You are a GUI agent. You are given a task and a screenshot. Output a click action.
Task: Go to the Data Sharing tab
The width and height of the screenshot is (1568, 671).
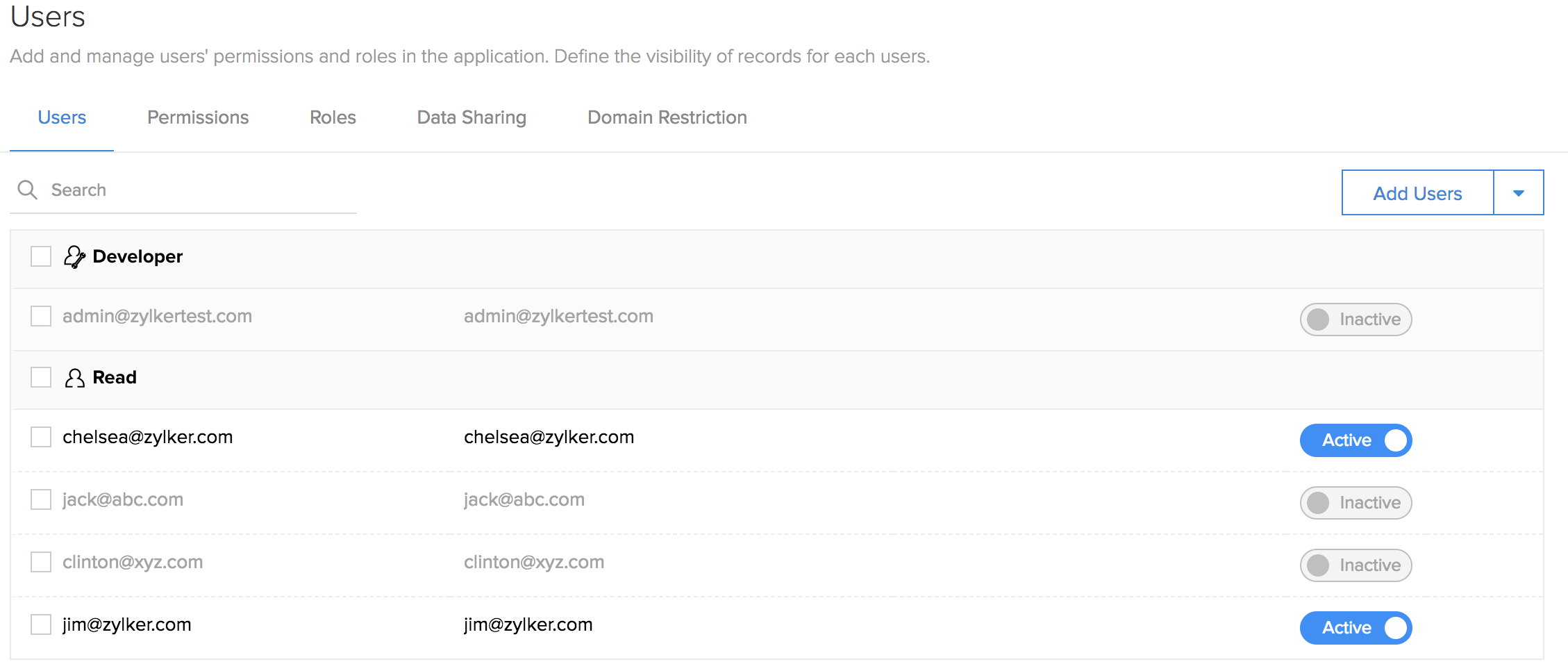[x=472, y=117]
